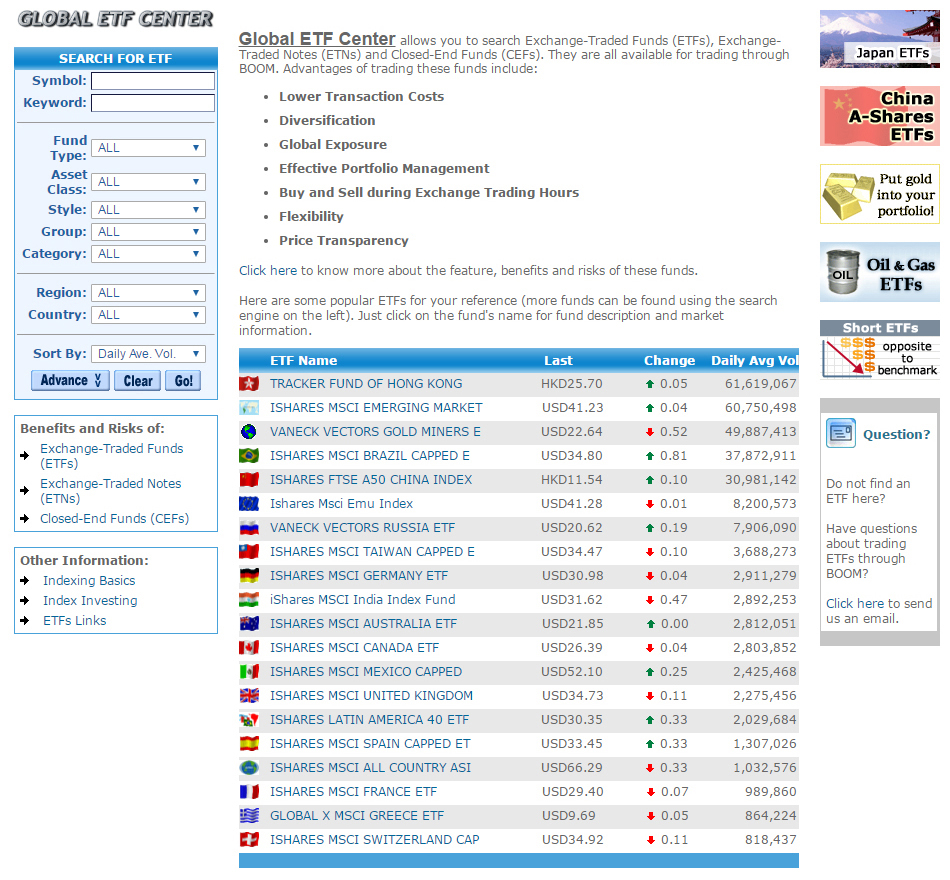Open the Fund Type dropdown
The image size is (950, 880).
click(x=148, y=148)
